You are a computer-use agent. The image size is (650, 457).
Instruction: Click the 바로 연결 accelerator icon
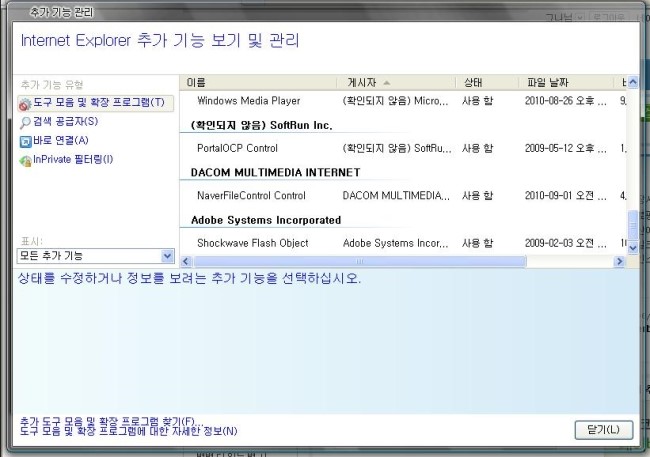click(x=25, y=141)
